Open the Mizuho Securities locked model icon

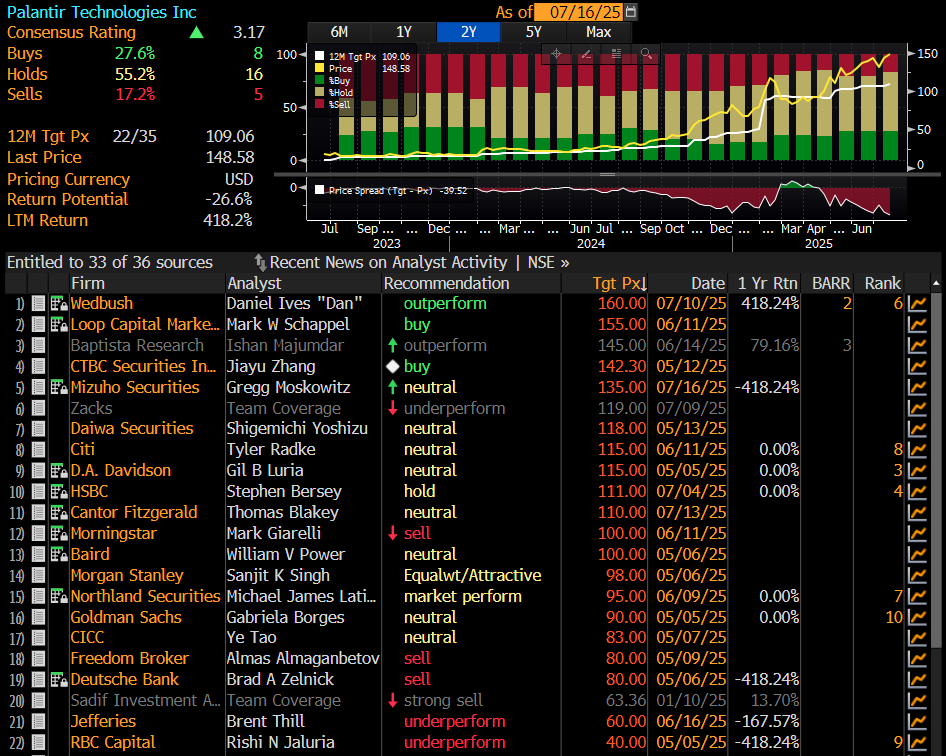pos(59,387)
